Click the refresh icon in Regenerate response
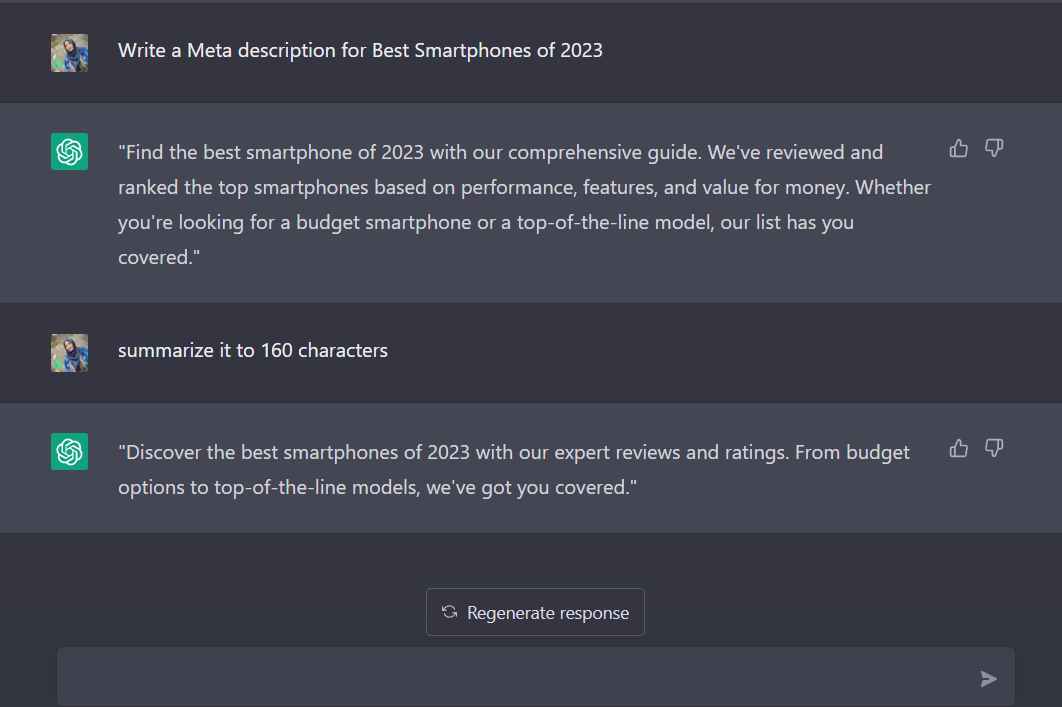The height and width of the screenshot is (707, 1062). (450, 612)
